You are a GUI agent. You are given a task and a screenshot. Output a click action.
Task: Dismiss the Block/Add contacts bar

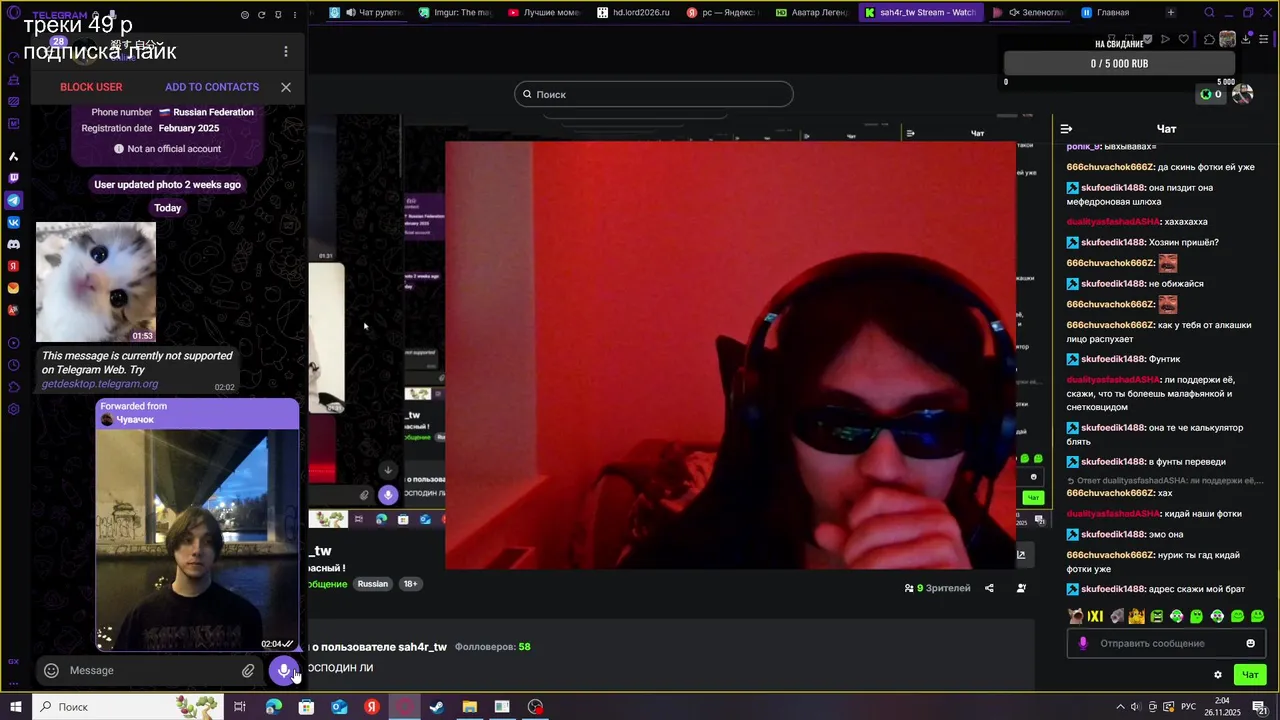[x=286, y=87]
